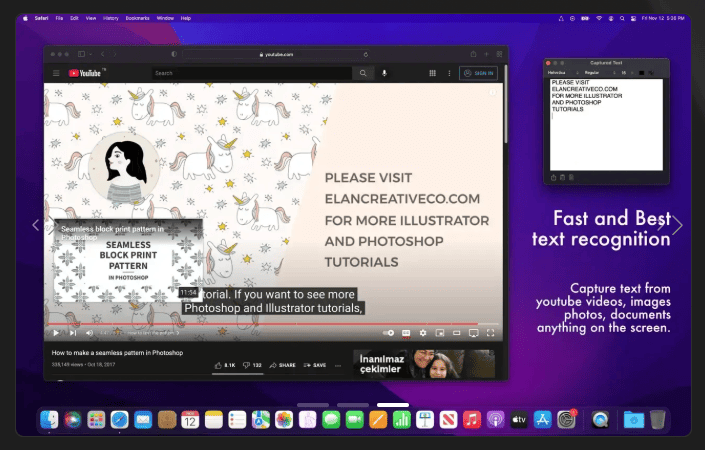
Task: Launch Finder from the Dock
Action: [x=49, y=420]
